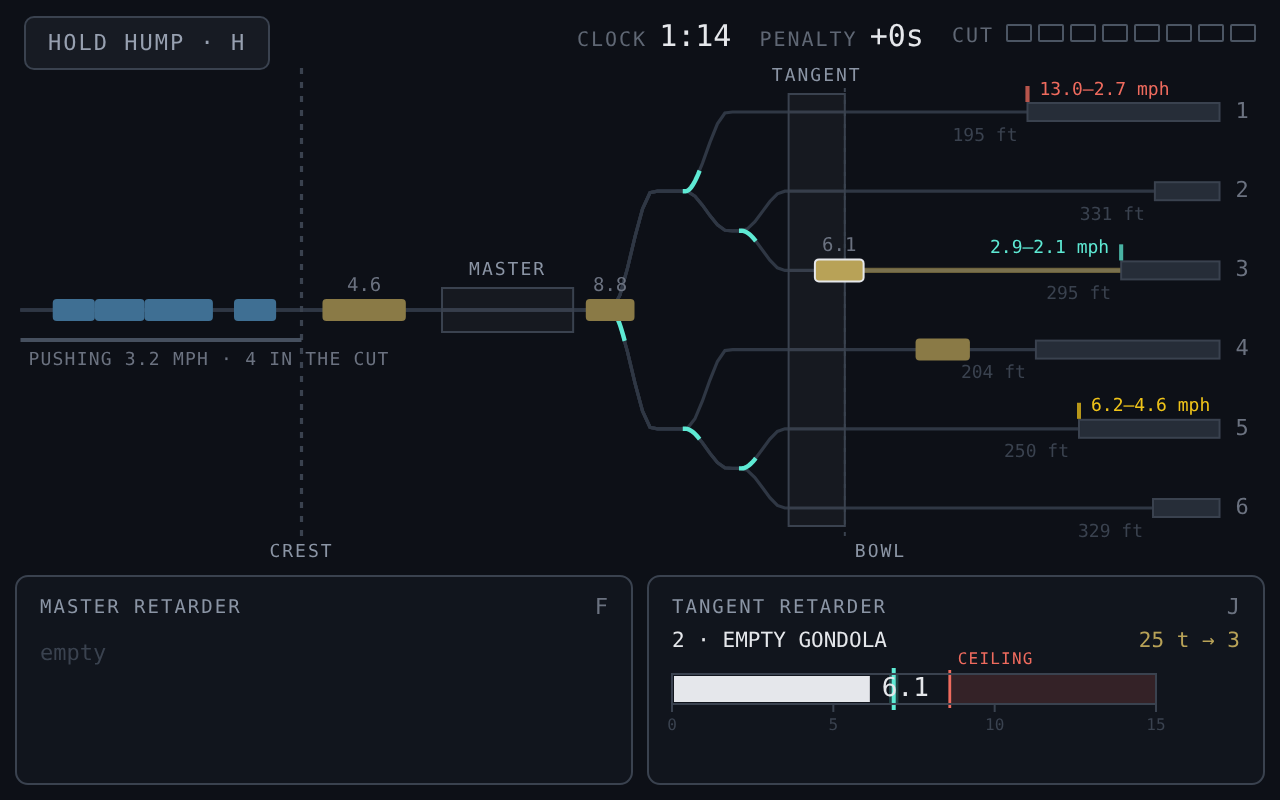Click the standing cars block on track 4
The width and height of the screenshot is (1280, 800).
(1127, 349)
